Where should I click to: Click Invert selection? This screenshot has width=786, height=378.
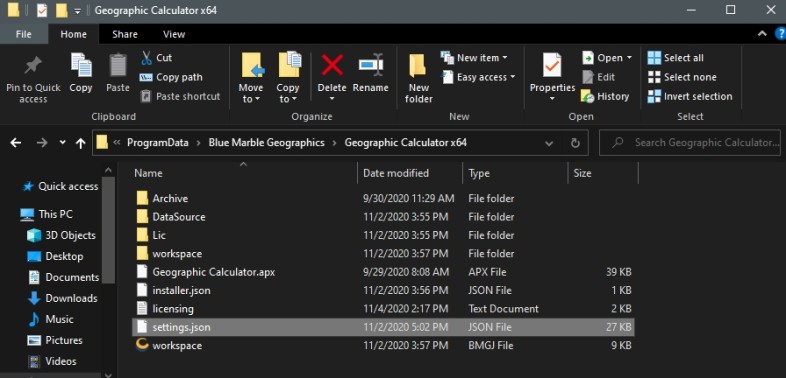click(690, 96)
